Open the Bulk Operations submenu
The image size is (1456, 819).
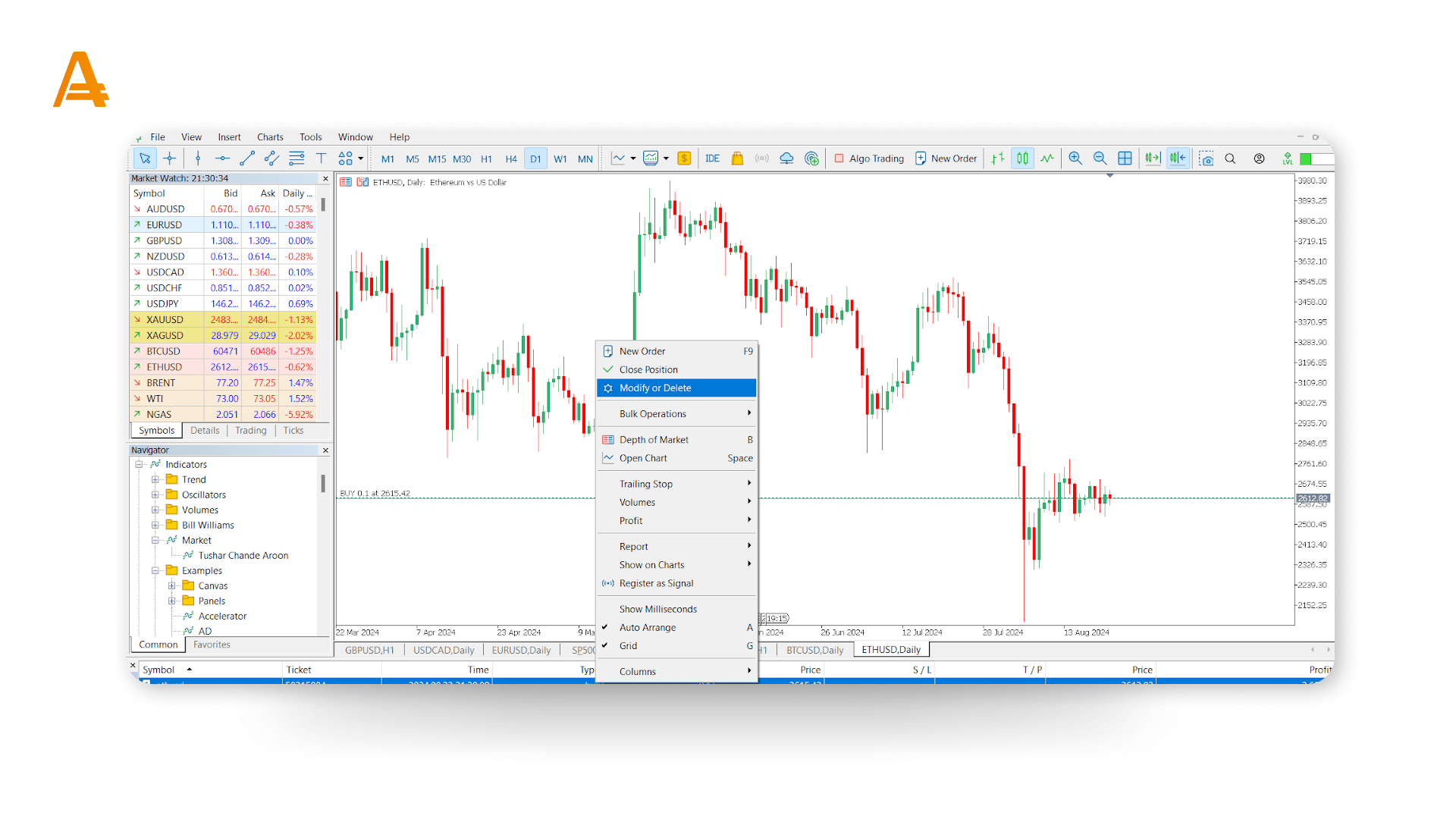[653, 414]
